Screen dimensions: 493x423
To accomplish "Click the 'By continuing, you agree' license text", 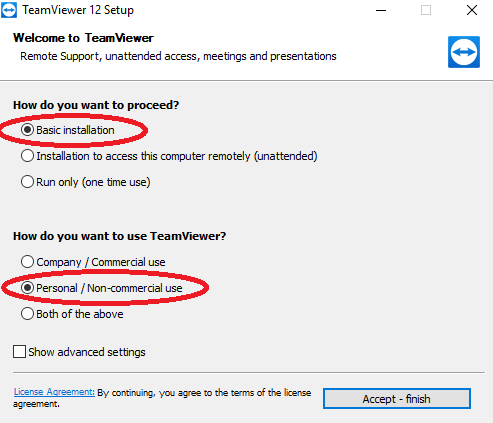I will pos(162,398).
